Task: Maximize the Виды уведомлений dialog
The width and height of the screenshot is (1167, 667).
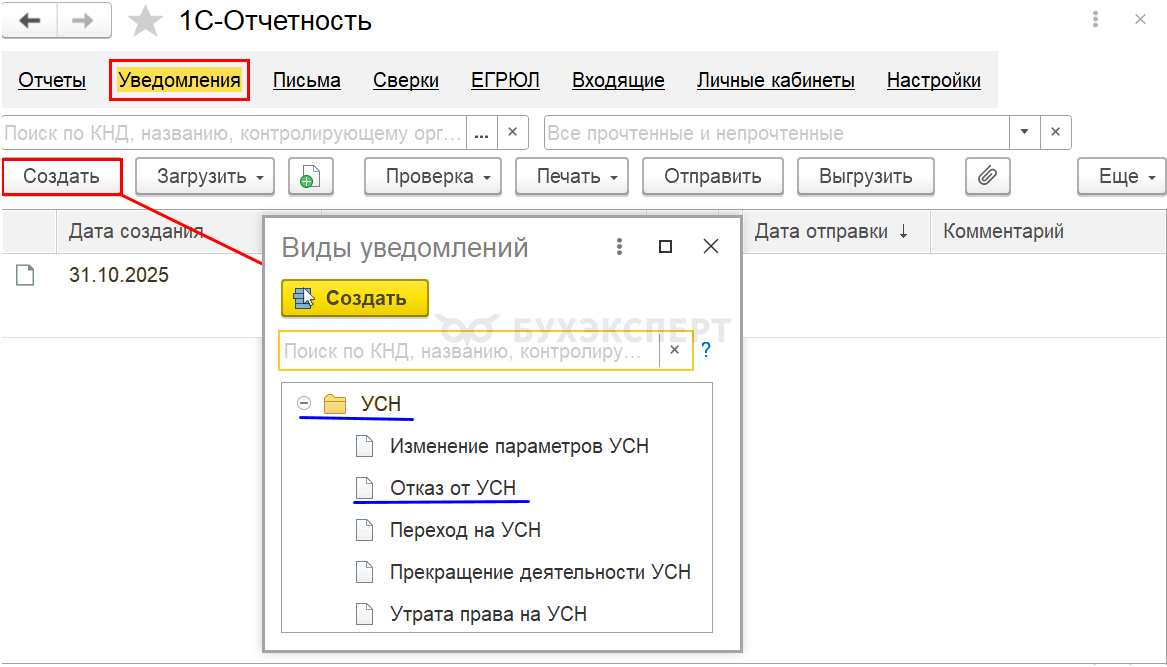Action: tap(665, 246)
